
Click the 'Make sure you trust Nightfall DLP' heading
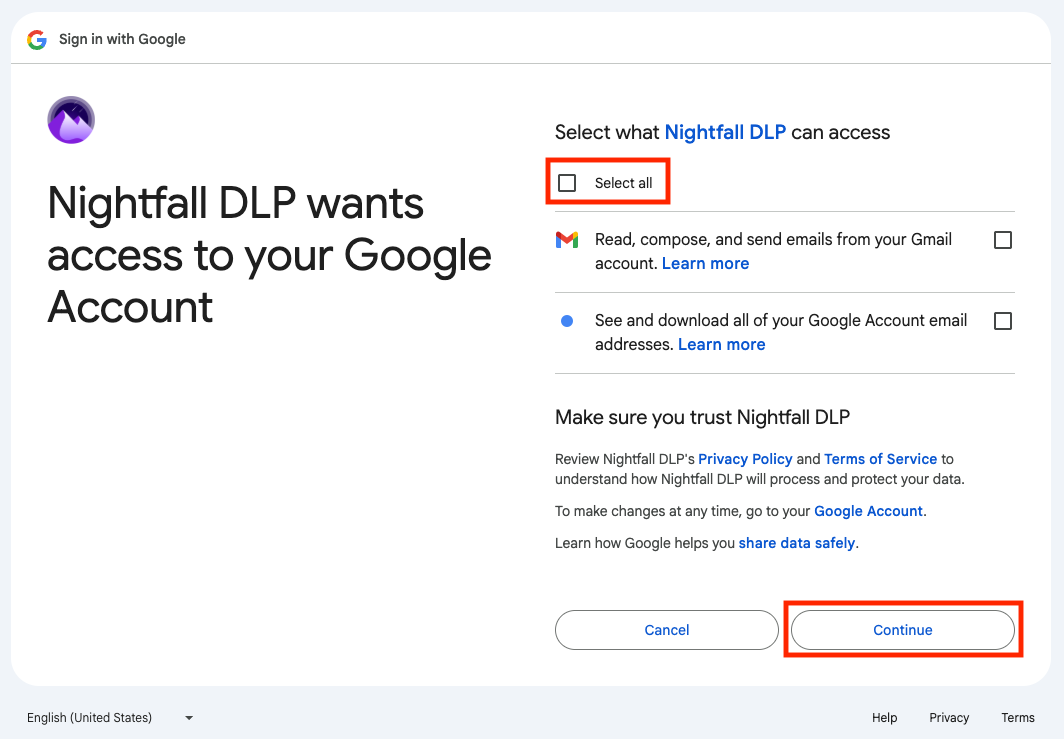pos(702,417)
